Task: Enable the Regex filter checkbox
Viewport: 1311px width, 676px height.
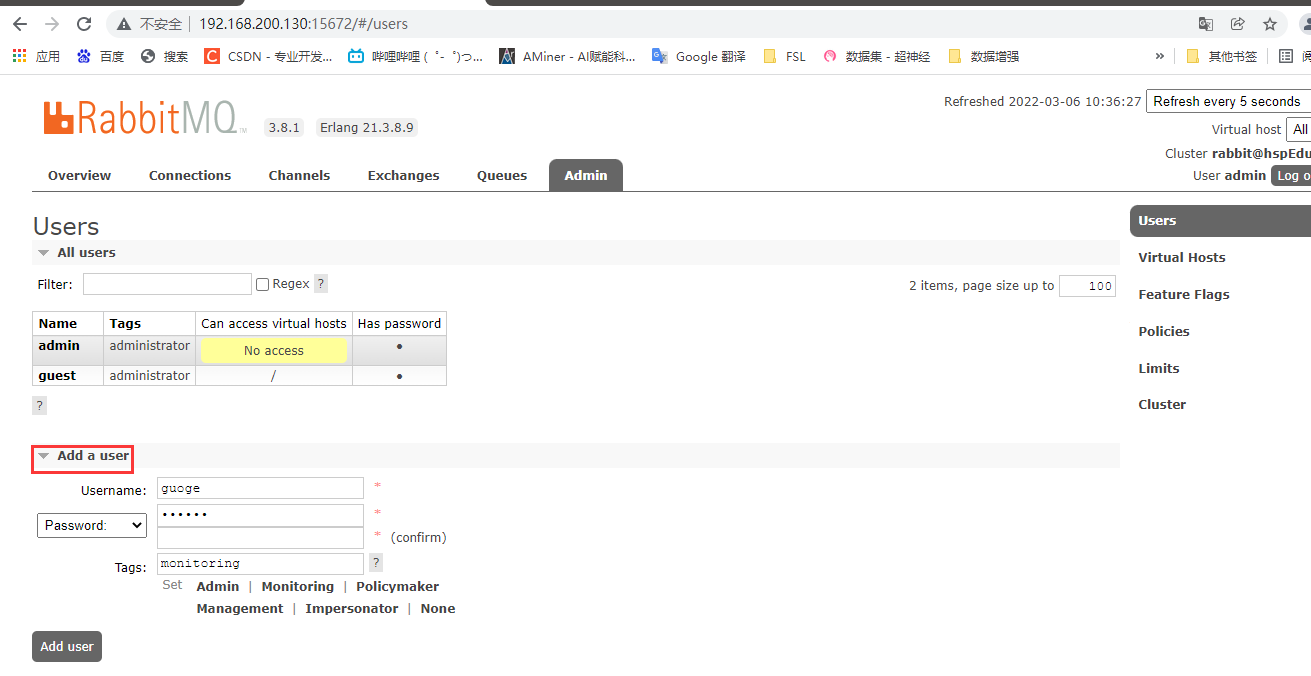Action: click(263, 285)
